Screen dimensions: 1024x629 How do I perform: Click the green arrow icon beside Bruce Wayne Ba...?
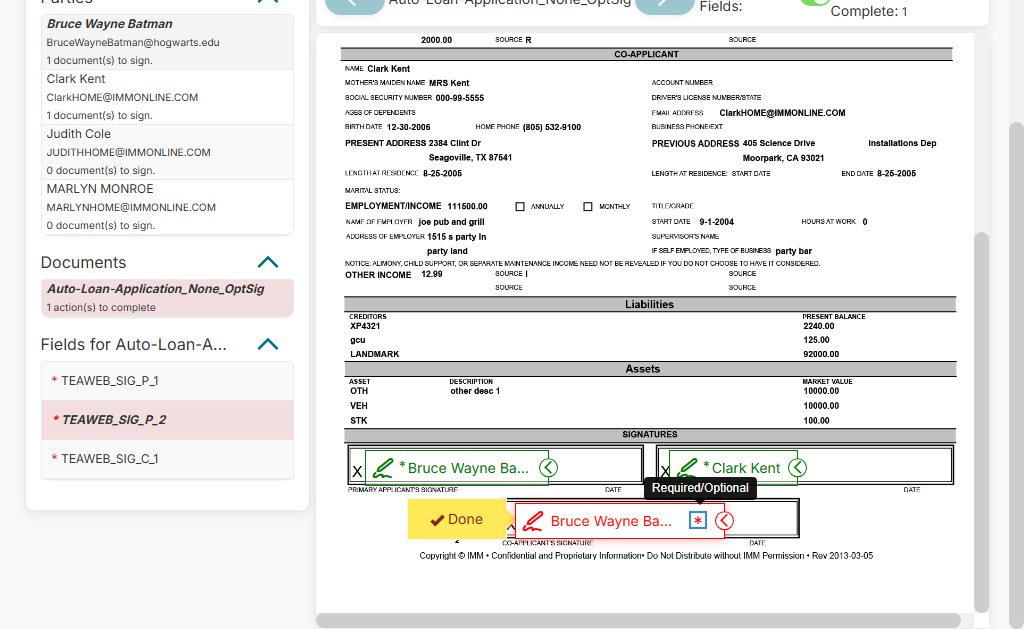[549, 468]
